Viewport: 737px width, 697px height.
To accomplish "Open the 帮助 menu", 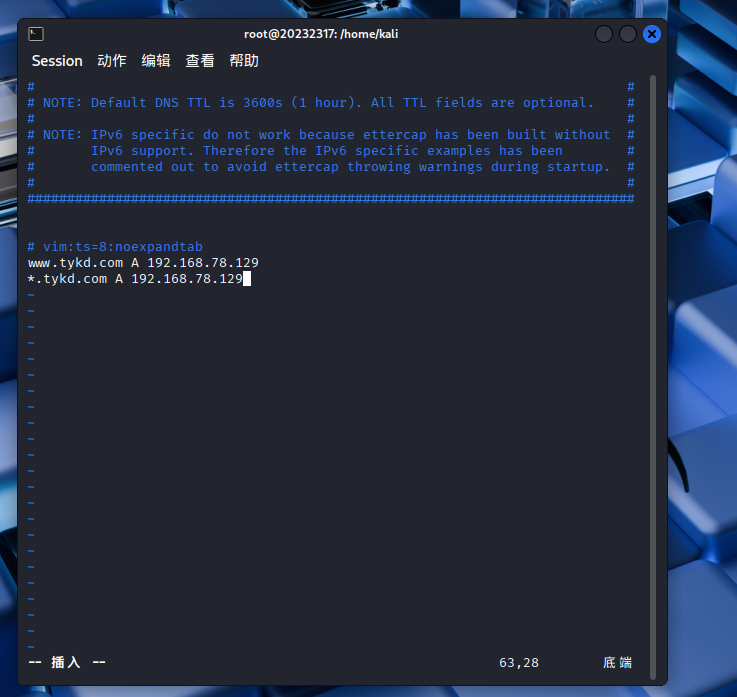I will click(x=244, y=61).
